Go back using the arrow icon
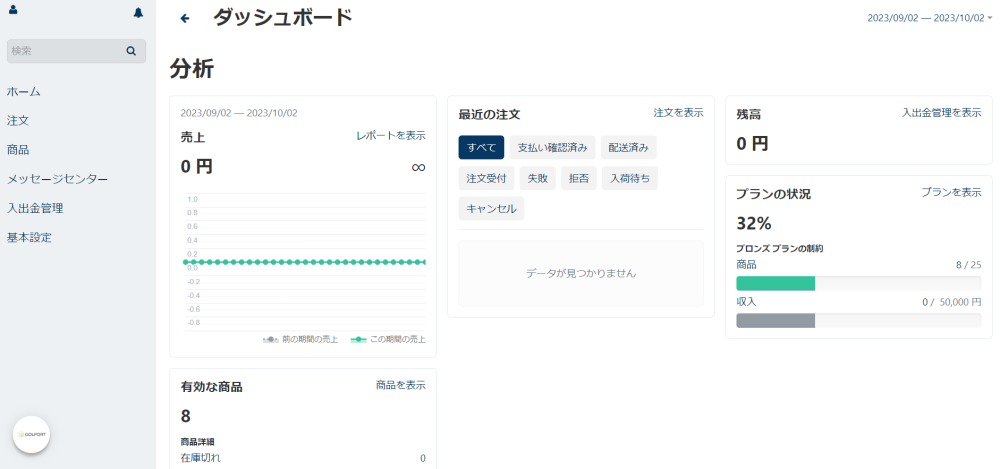 (x=185, y=18)
